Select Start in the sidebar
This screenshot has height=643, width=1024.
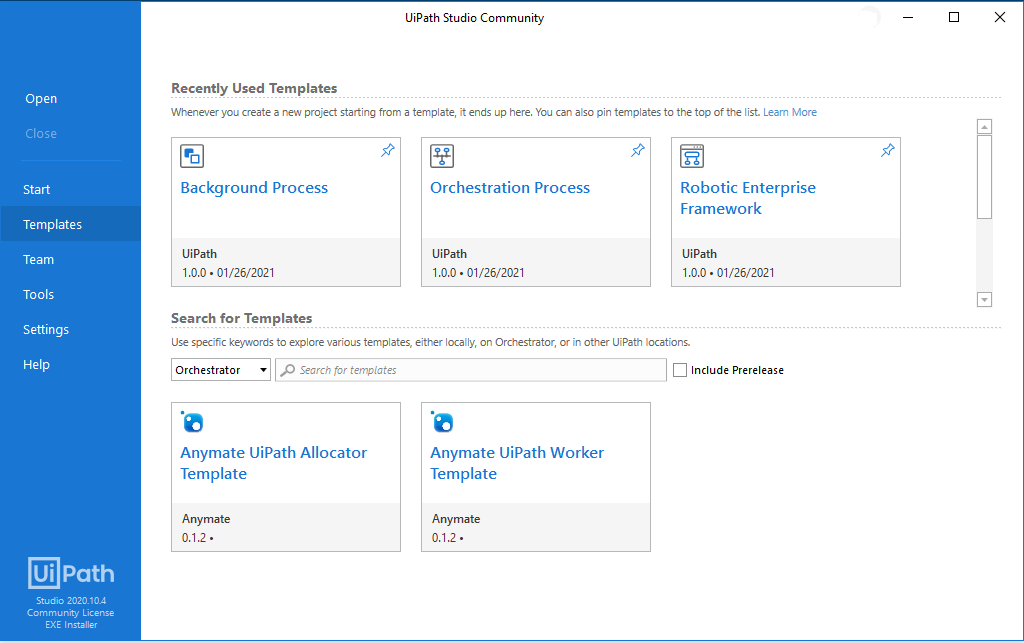click(x=37, y=189)
